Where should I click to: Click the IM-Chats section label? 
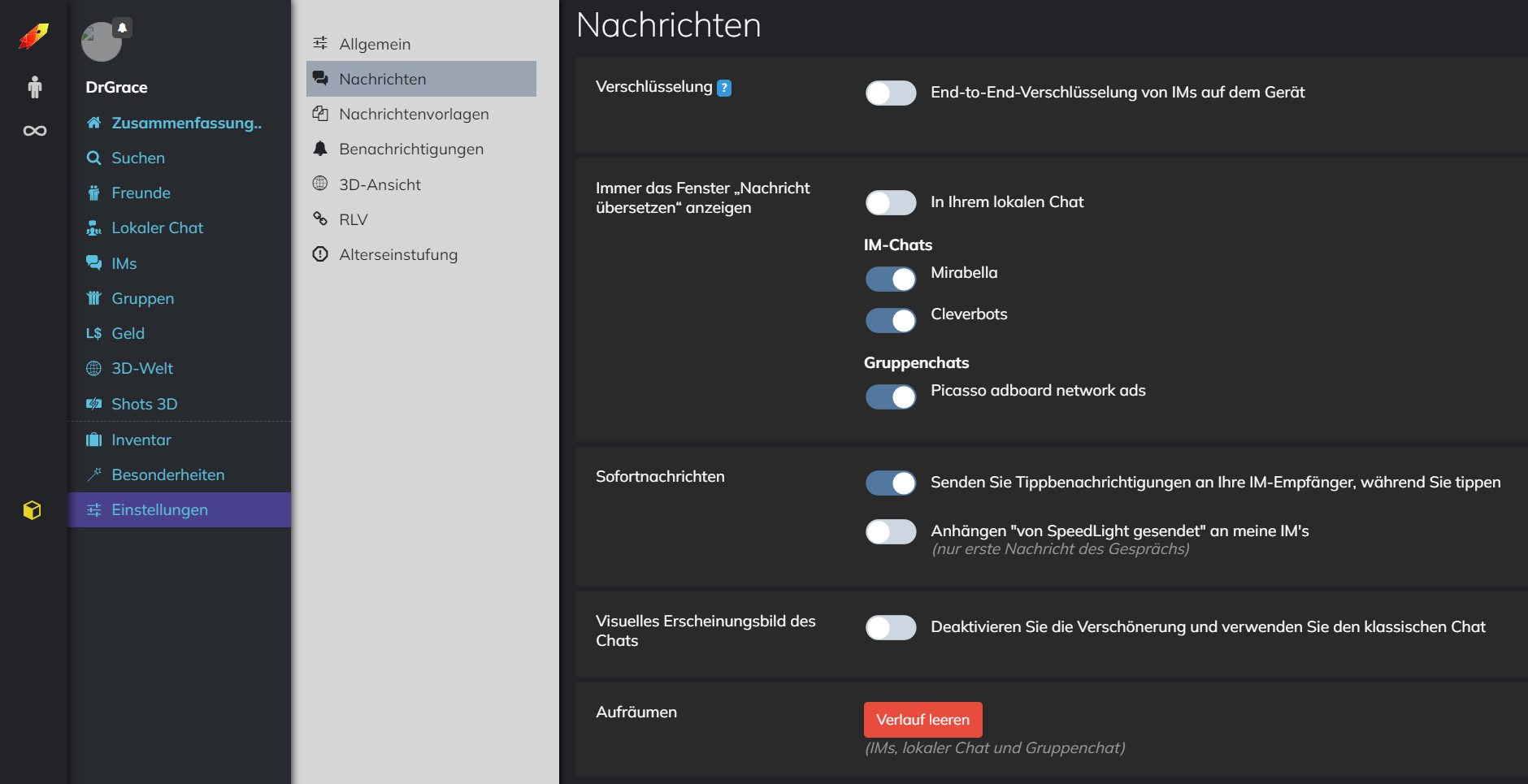point(898,245)
